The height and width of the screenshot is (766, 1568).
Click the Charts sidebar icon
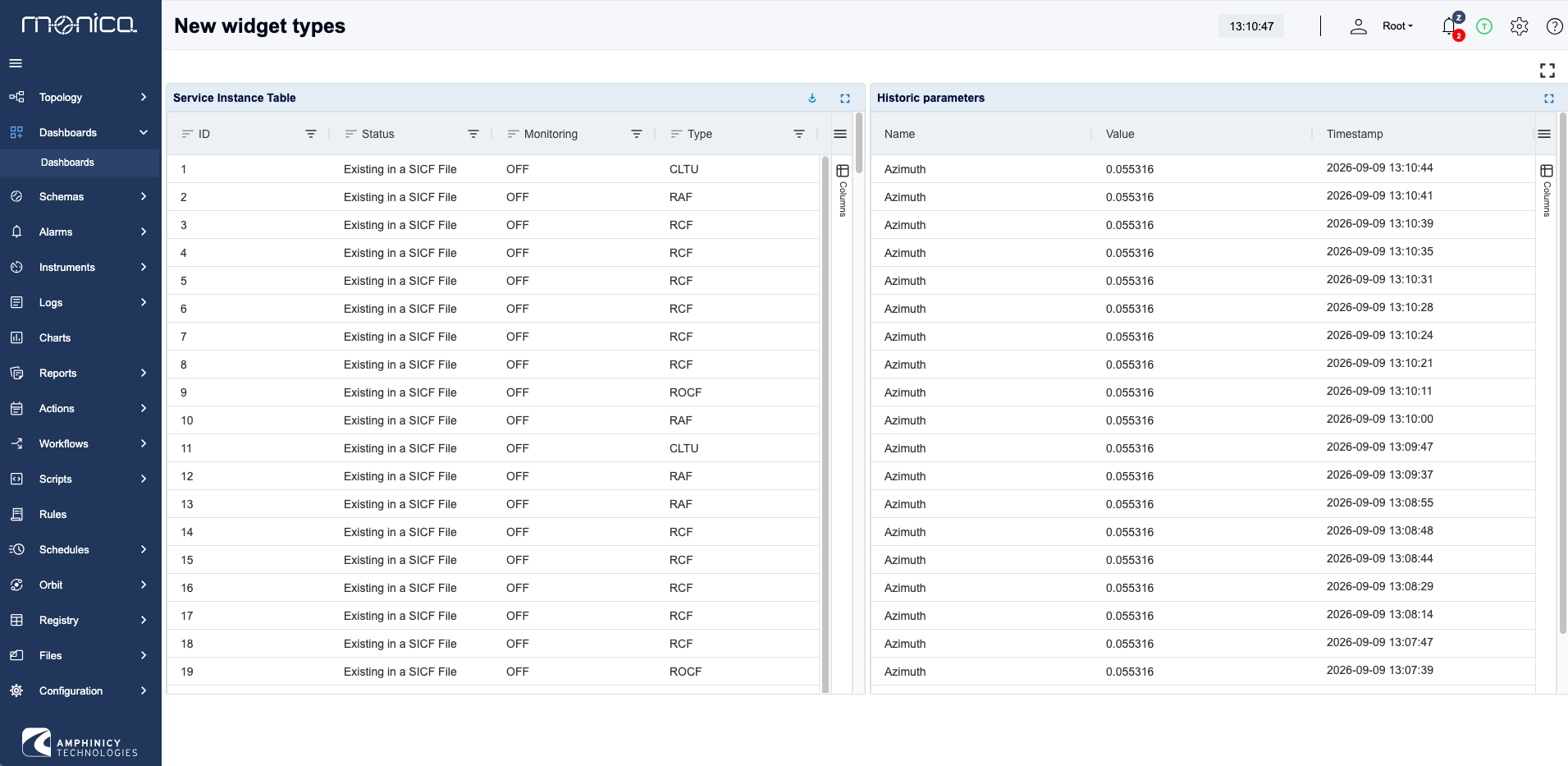pyautogui.click(x=16, y=337)
